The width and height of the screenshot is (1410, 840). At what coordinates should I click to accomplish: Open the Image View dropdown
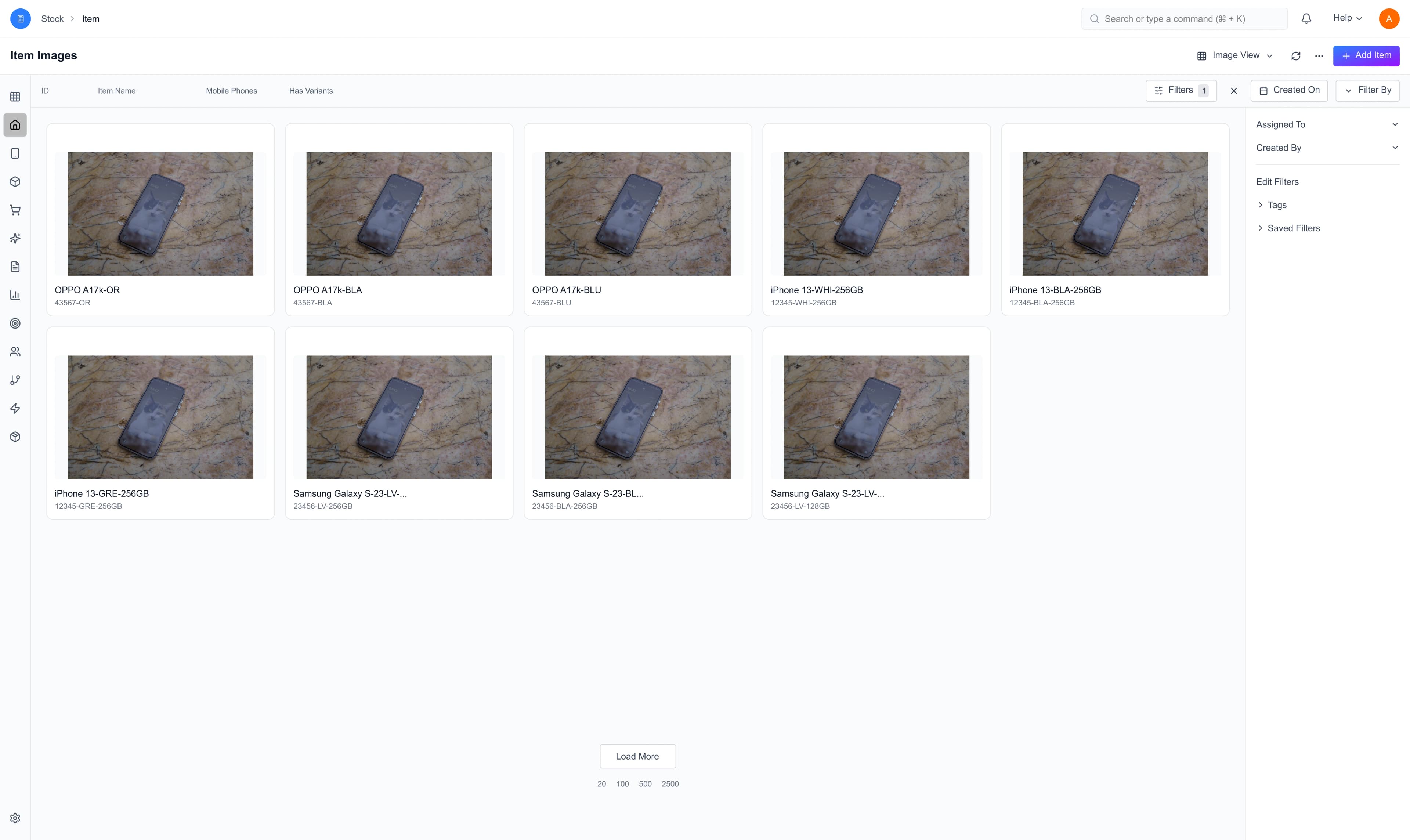click(x=1235, y=55)
